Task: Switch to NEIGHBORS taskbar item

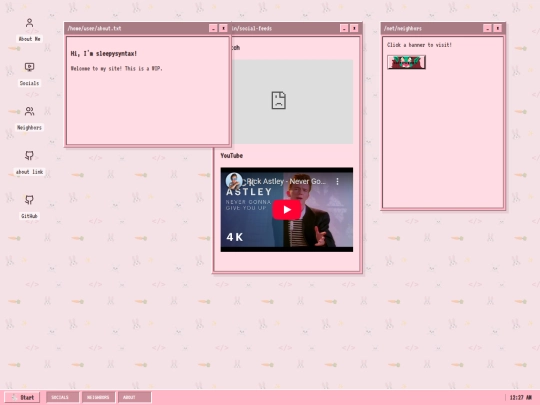Action: (98, 397)
